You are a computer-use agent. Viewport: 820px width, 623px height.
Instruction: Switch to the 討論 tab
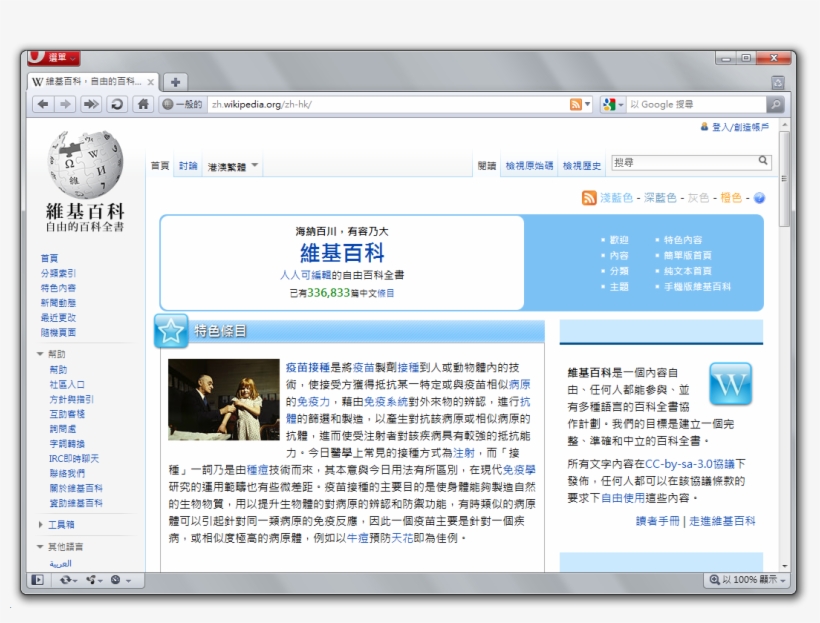(x=188, y=166)
